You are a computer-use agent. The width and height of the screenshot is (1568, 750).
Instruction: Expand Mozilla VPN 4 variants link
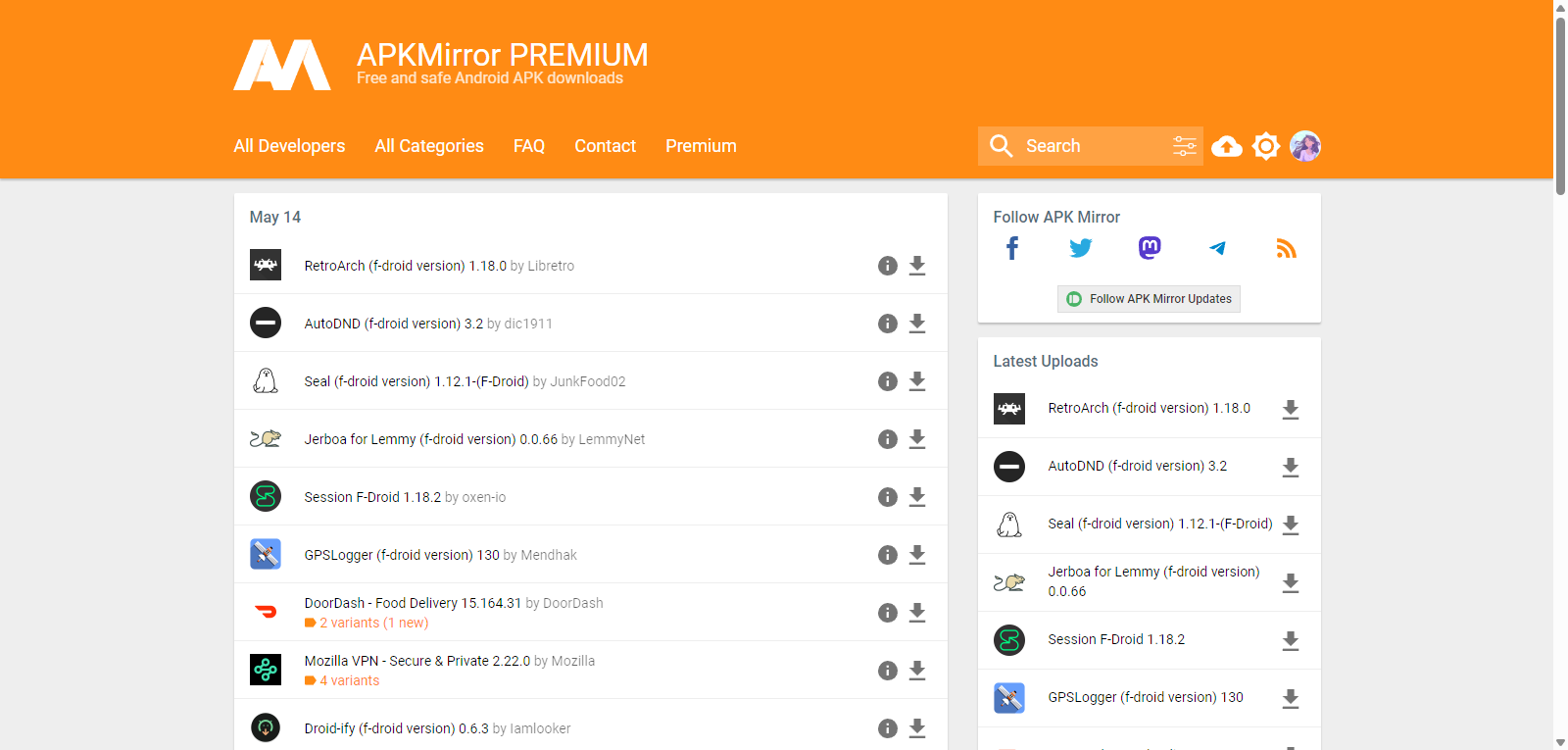click(x=349, y=681)
